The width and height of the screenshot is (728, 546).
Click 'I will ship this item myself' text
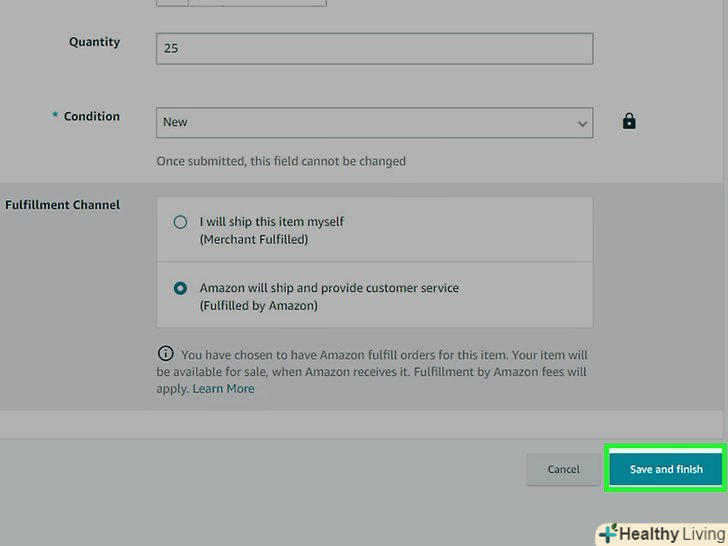coord(272,221)
